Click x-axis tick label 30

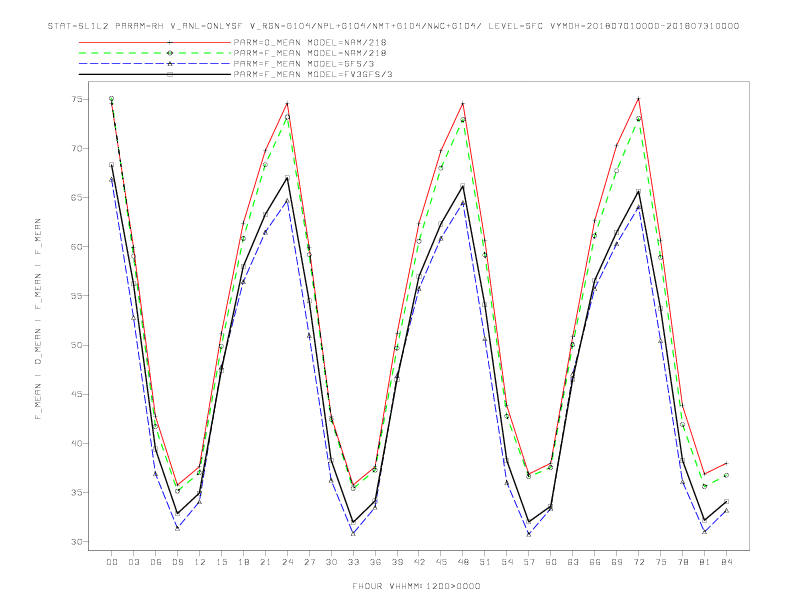331,562
